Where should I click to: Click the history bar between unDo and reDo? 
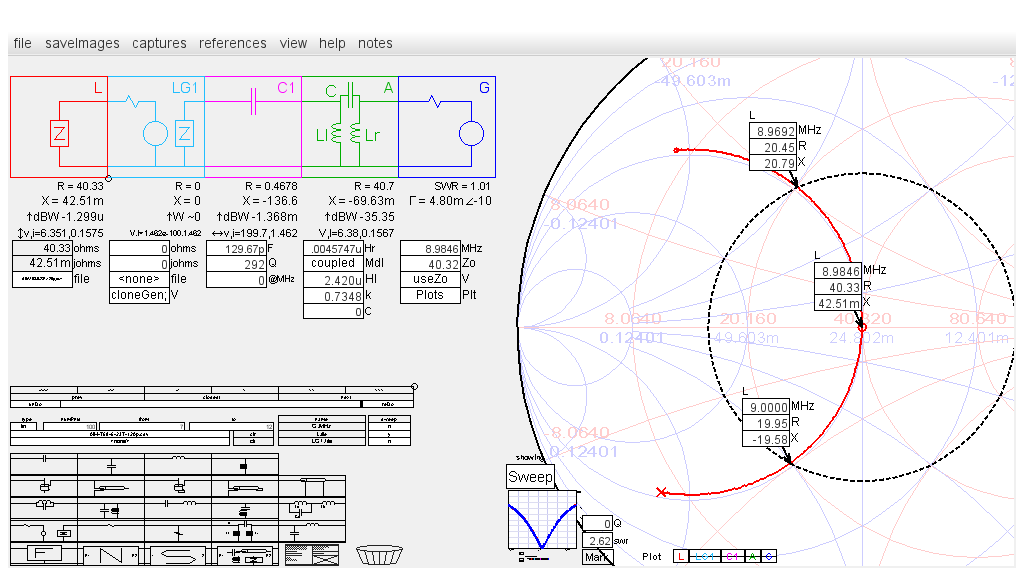point(212,404)
